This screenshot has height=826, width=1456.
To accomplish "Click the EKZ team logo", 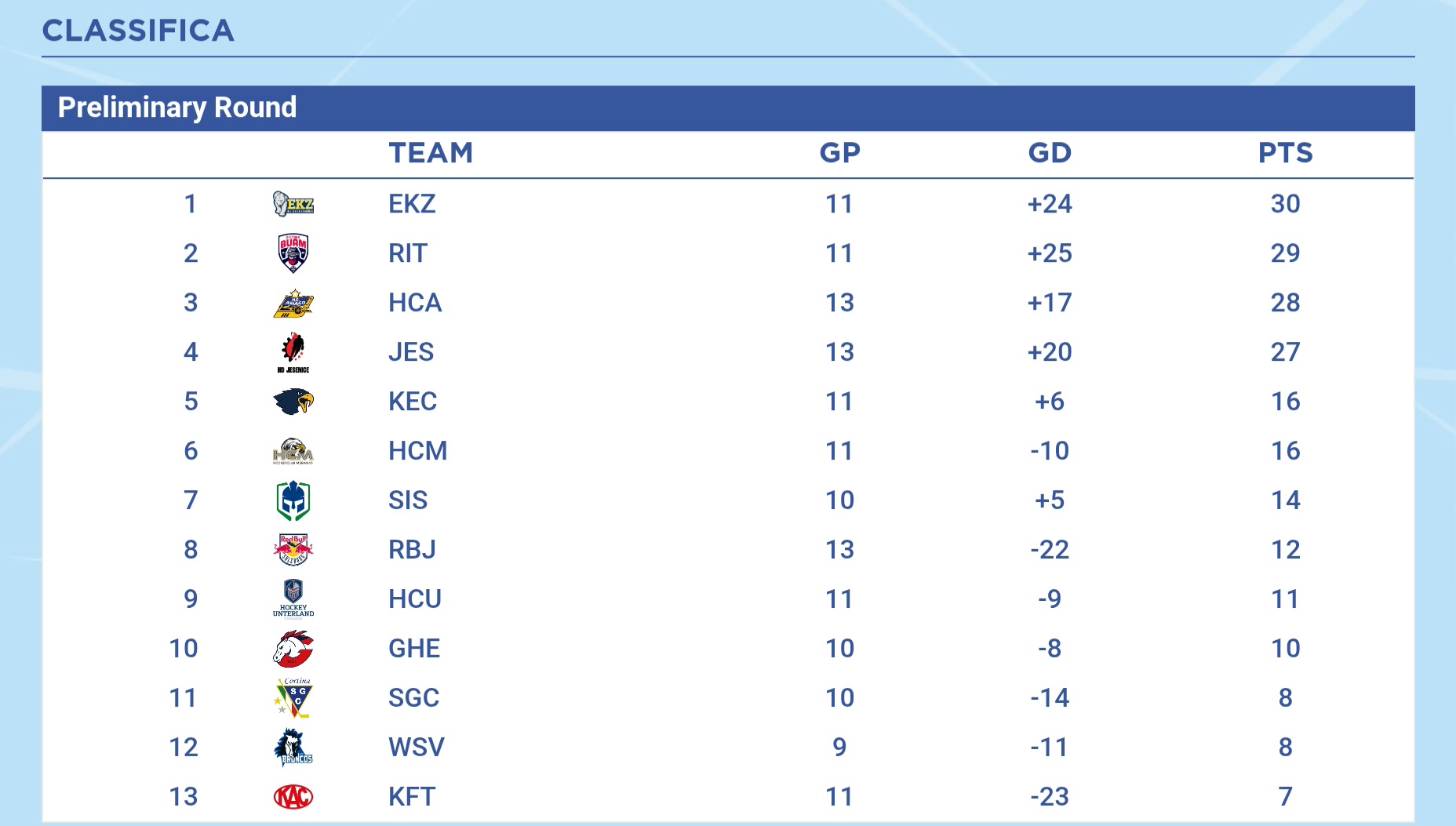I will pyautogui.click(x=293, y=204).
